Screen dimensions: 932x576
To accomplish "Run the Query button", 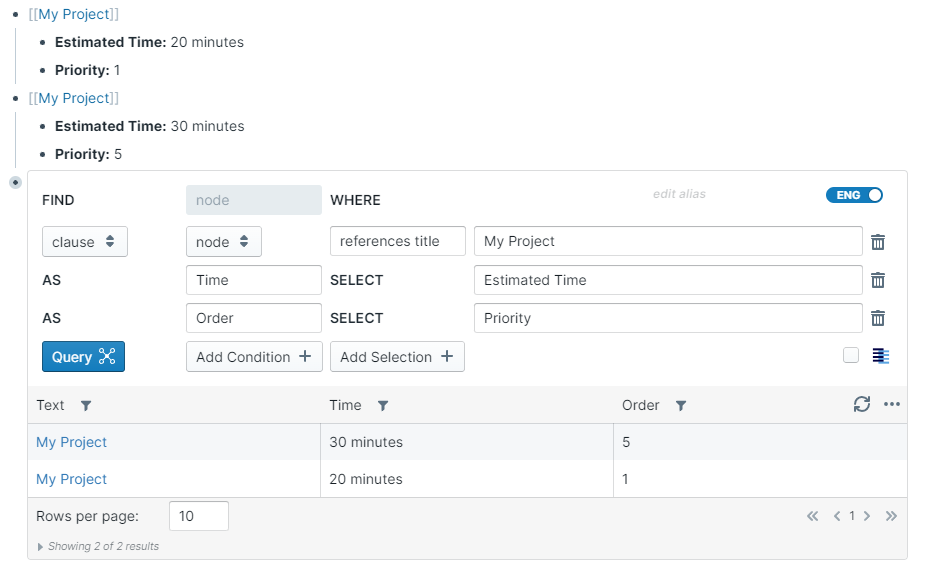I will click(83, 357).
